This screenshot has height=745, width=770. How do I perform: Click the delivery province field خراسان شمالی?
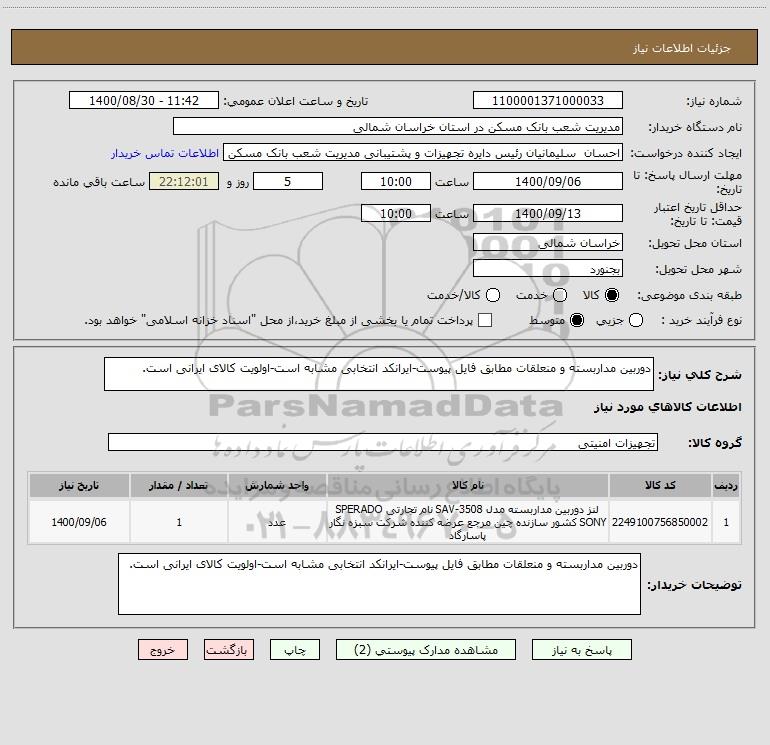(x=548, y=243)
